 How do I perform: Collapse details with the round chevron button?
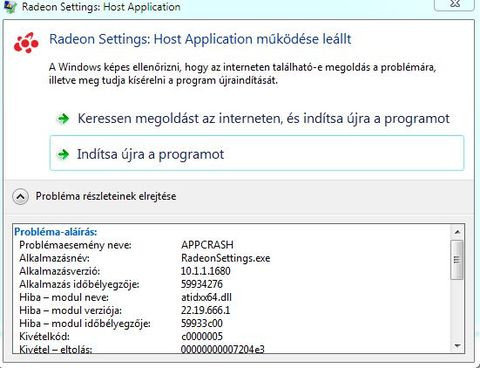point(20,197)
